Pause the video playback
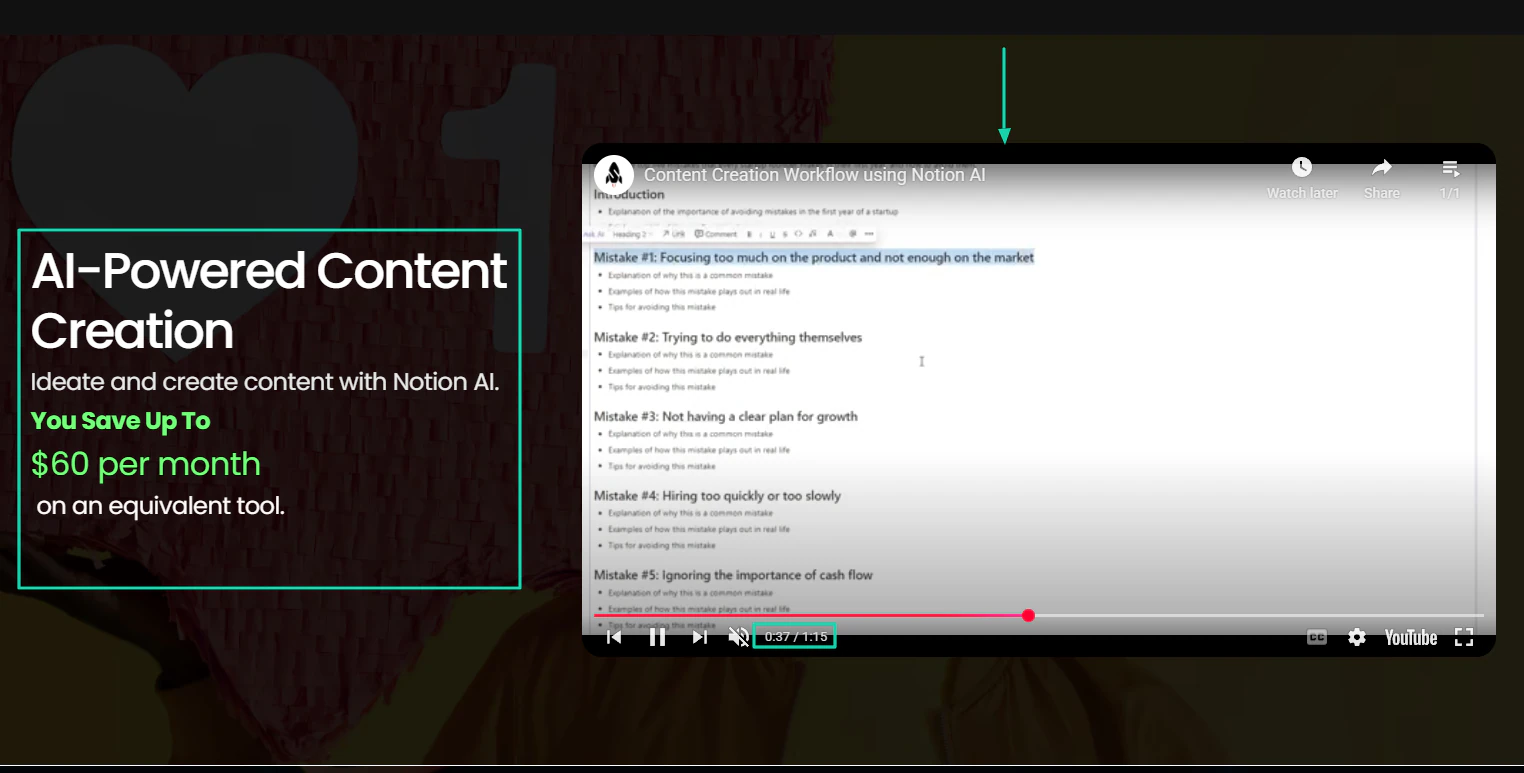 coord(657,637)
